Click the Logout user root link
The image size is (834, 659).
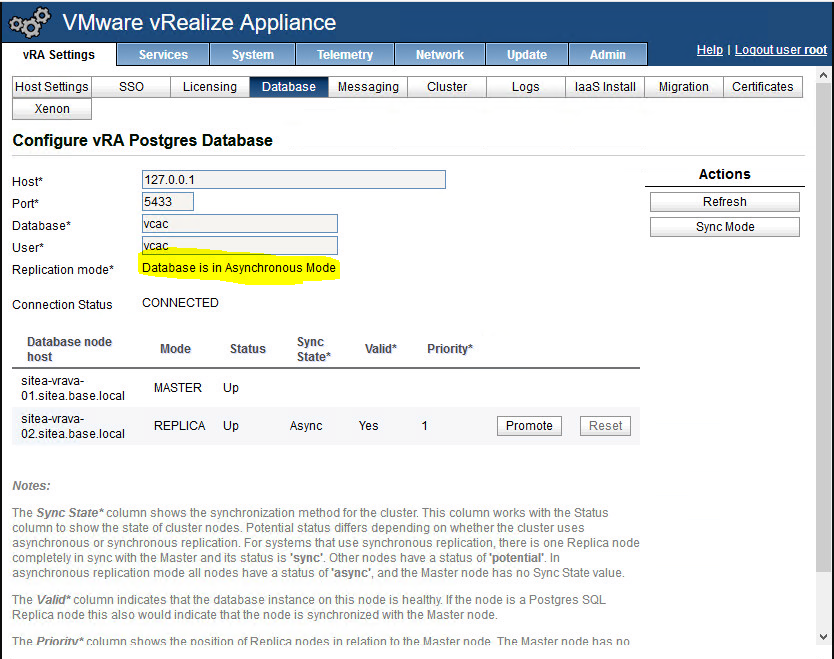[x=781, y=50]
